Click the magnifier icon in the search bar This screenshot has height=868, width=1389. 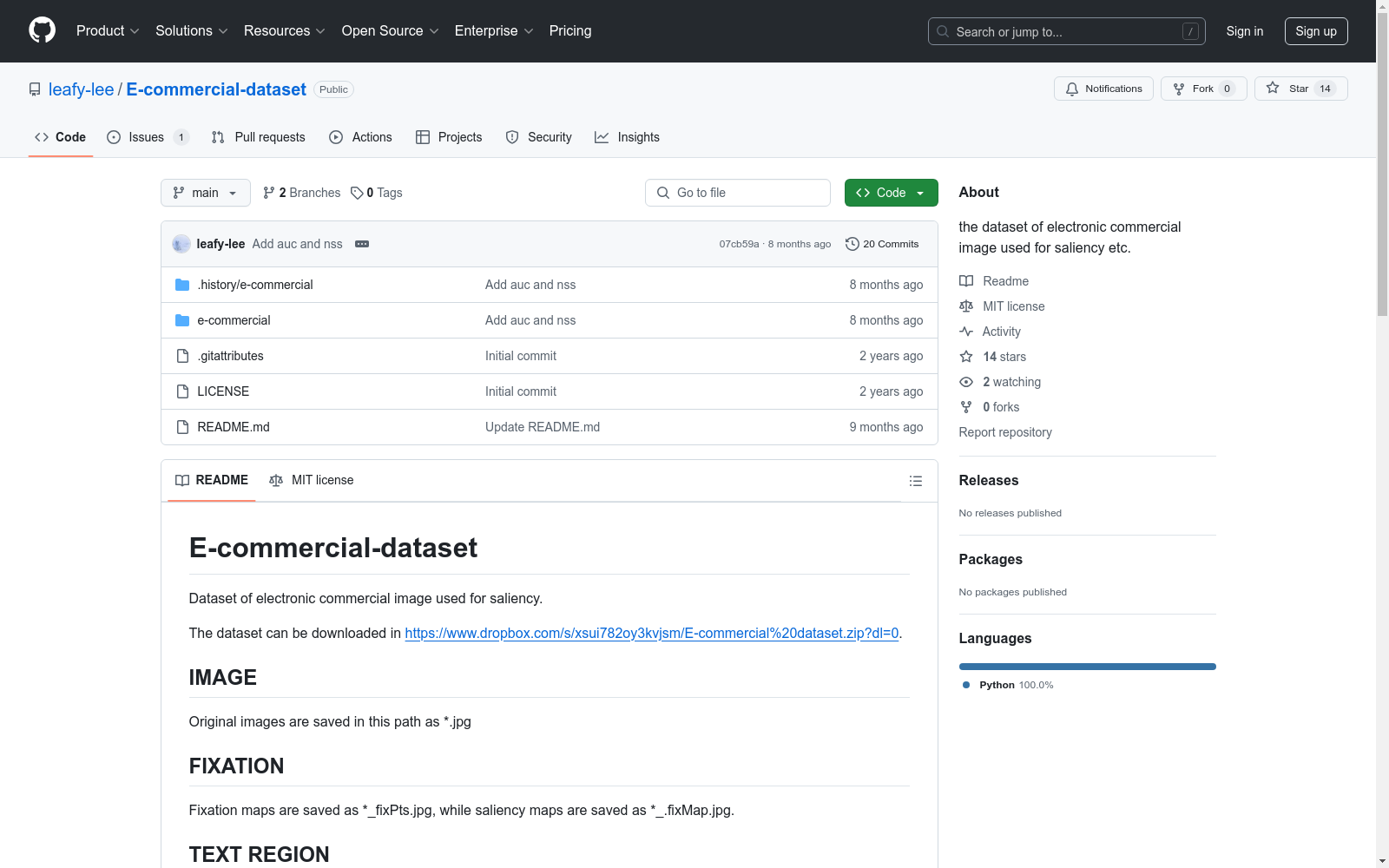[943, 31]
